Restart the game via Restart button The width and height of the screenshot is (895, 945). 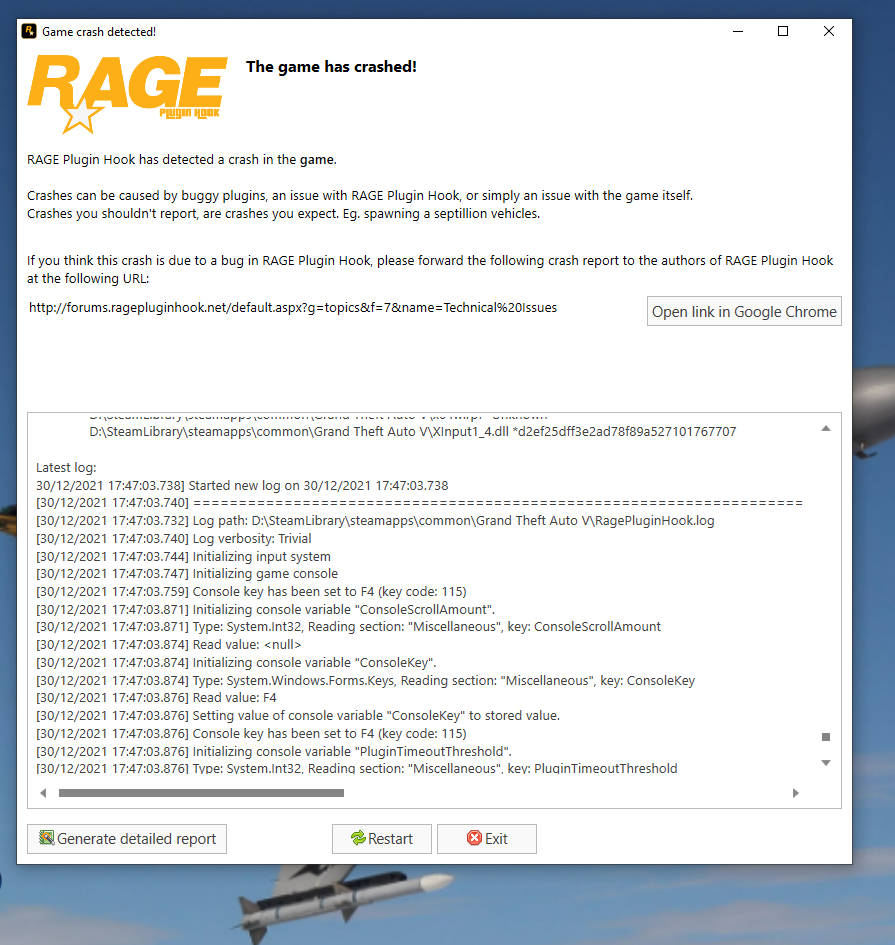tap(382, 838)
